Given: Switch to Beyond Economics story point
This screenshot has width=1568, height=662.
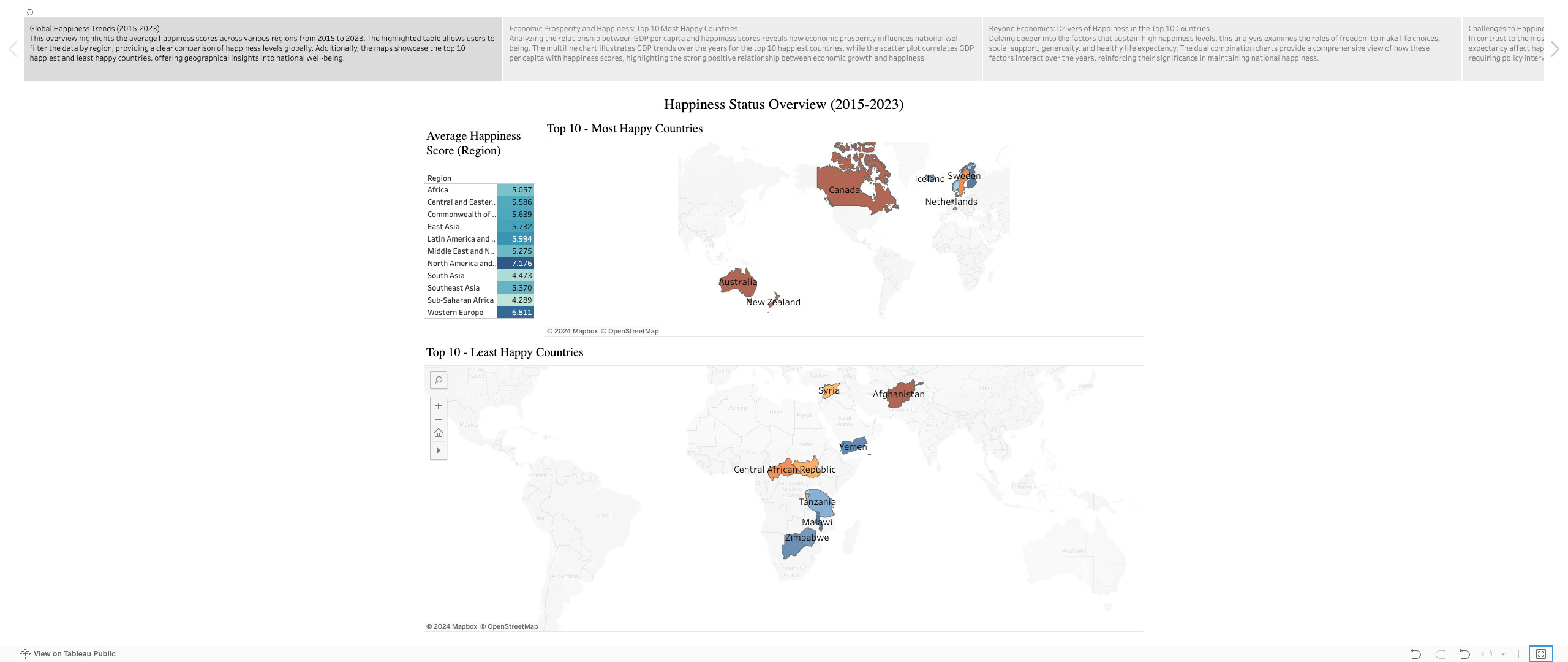Looking at the screenshot, I should [1221, 49].
